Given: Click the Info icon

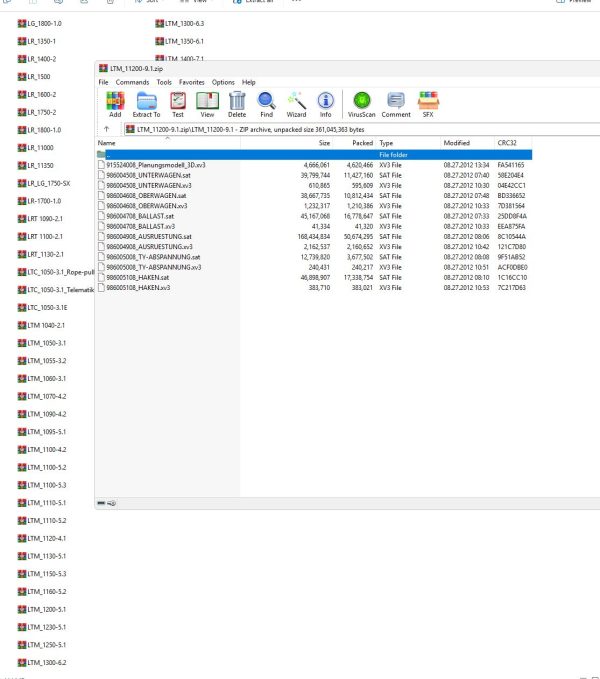Looking at the screenshot, I should tap(326, 105).
